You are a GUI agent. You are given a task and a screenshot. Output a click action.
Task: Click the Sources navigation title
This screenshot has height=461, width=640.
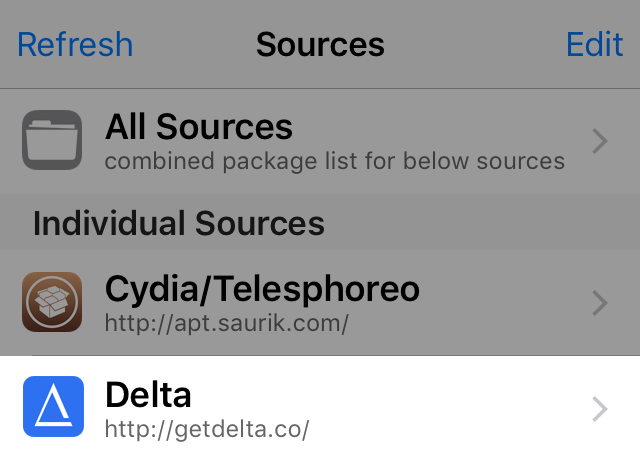click(x=320, y=45)
